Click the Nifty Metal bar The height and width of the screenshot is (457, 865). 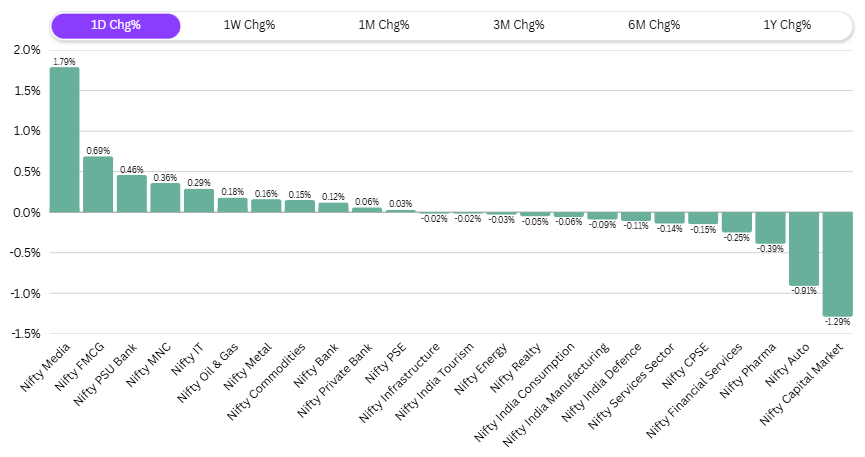point(266,206)
